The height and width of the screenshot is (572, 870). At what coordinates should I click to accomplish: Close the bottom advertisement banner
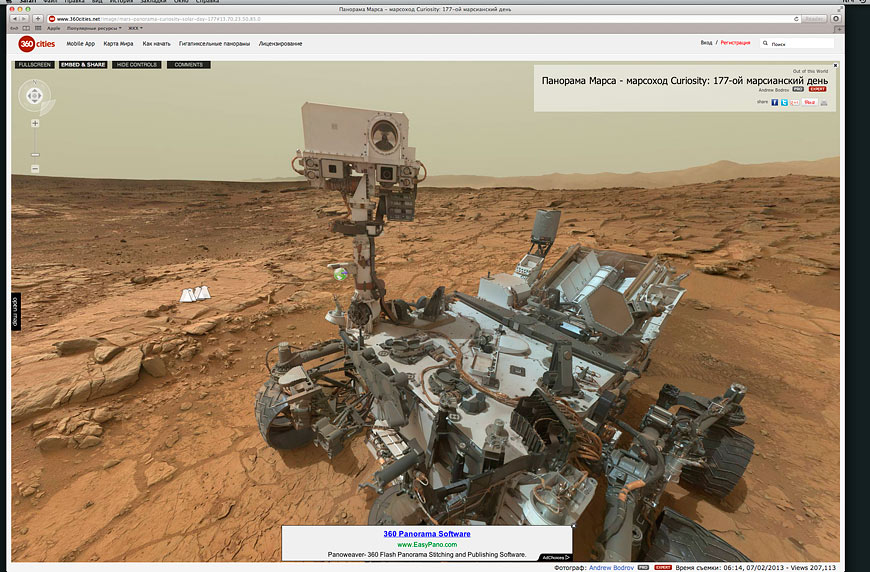click(574, 525)
